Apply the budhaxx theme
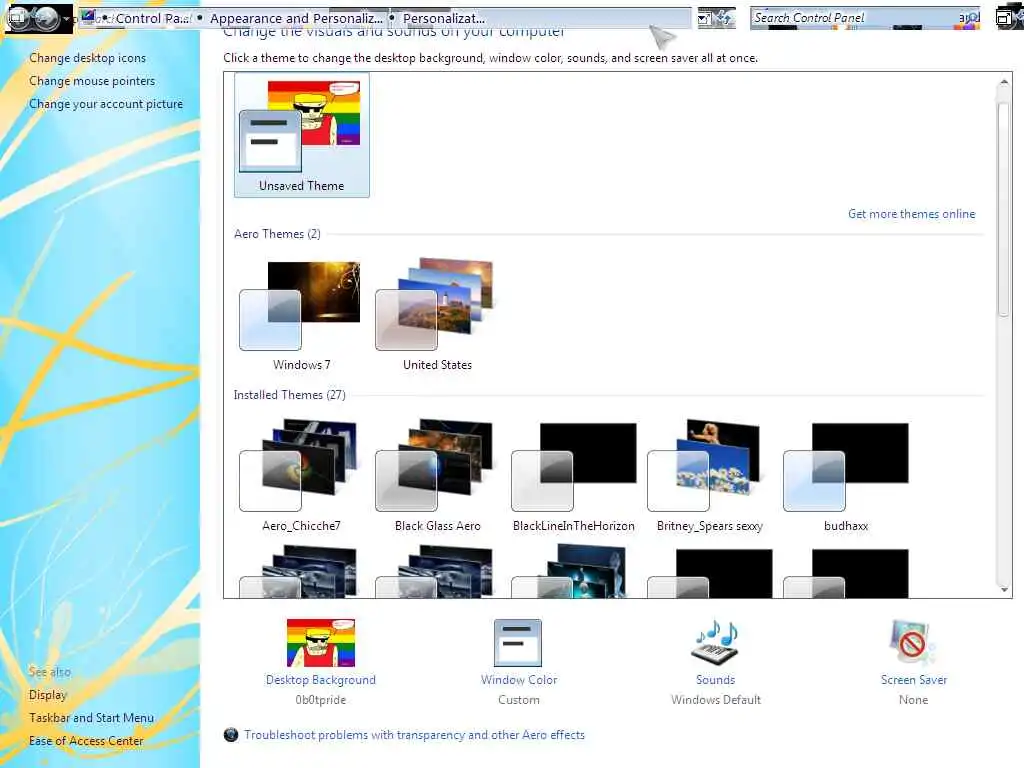The height and width of the screenshot is (768, 1024). click(846, 476)
